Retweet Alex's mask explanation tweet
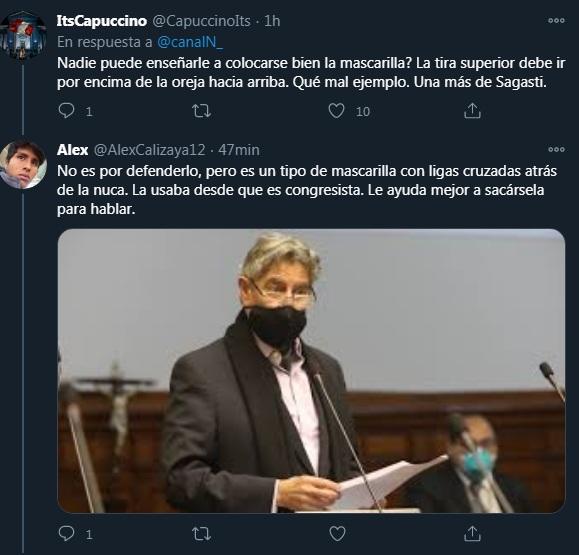 tap(202, 534)
